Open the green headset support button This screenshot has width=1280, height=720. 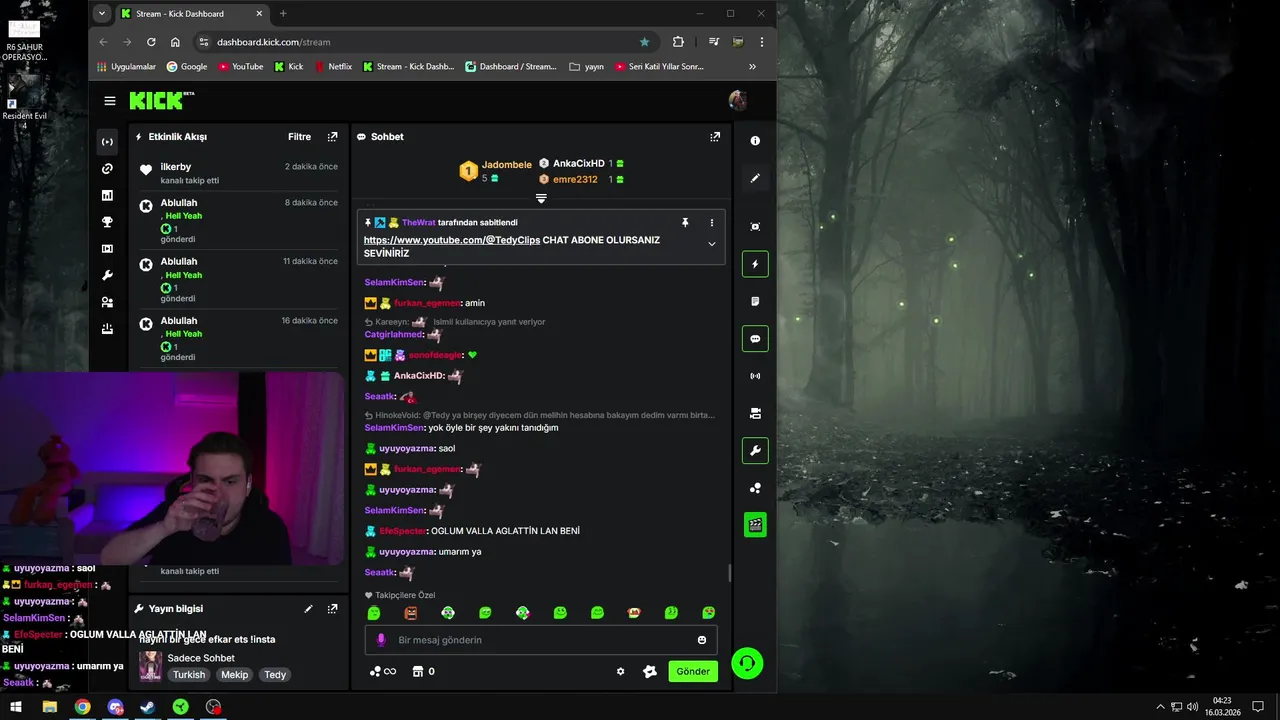click(x=747, y=664)
